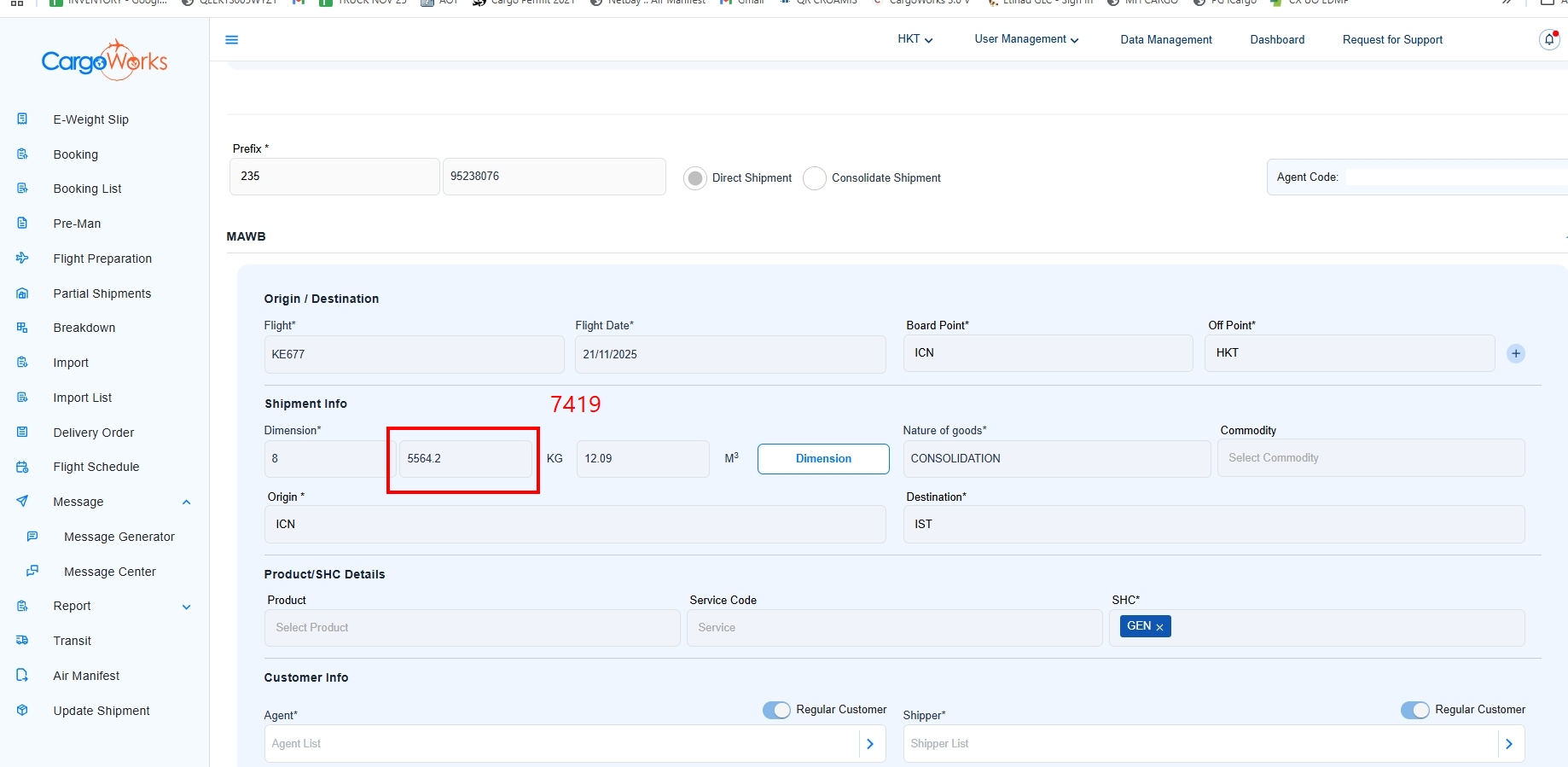The image size is (1568, 767).
Task: Click the weight field showing 5564.2
Action: (x=464, y=459)
